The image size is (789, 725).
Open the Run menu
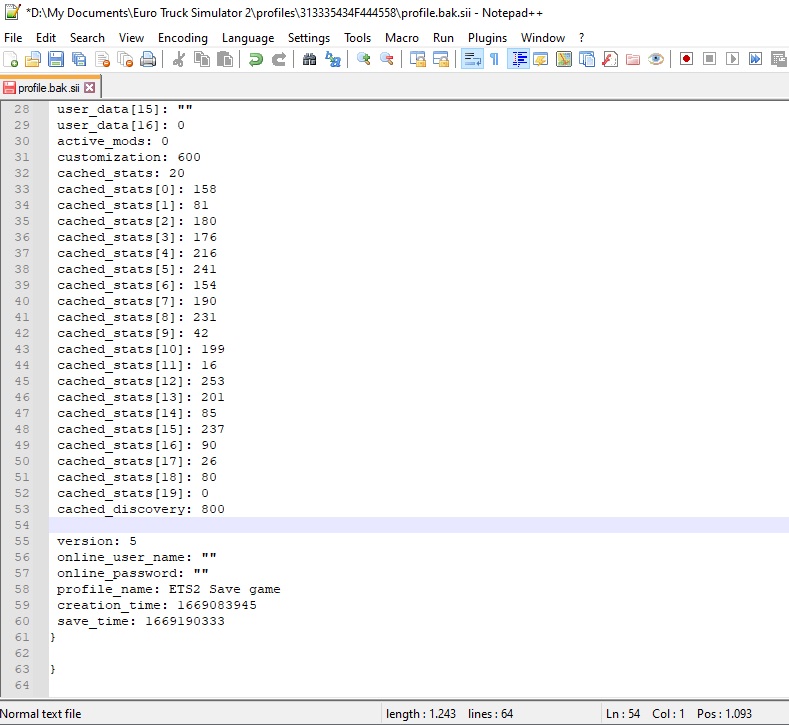click(443, 38)
